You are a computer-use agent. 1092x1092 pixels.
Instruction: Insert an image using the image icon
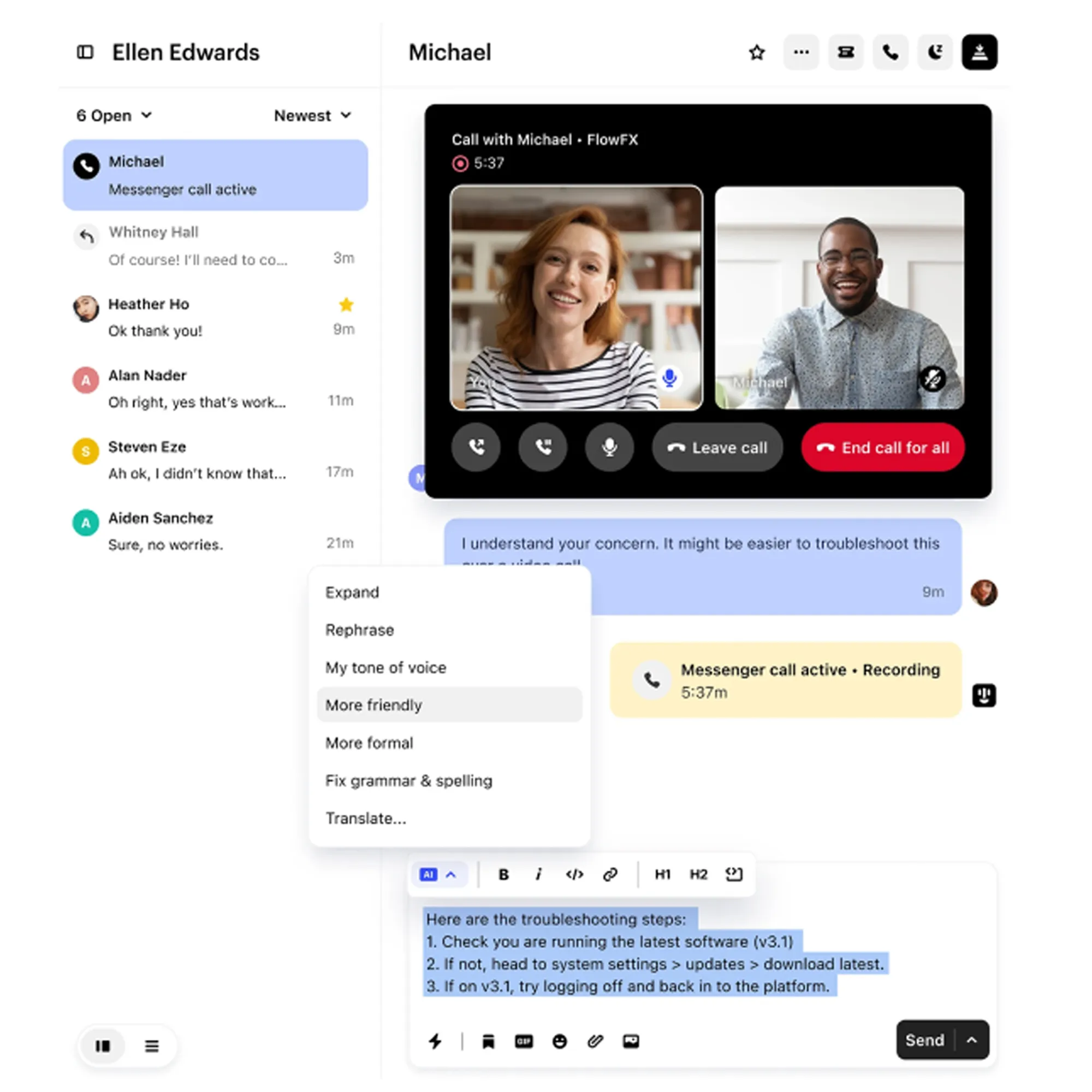pyautogui.click(x=631, y=1041)
